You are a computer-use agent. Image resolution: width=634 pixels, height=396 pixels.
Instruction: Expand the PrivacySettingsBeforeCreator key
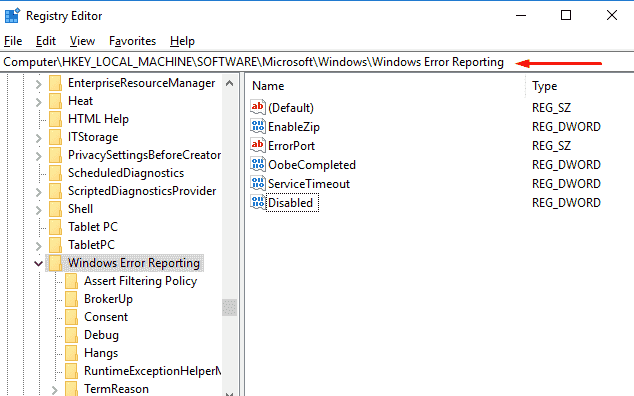pos(38,156)
